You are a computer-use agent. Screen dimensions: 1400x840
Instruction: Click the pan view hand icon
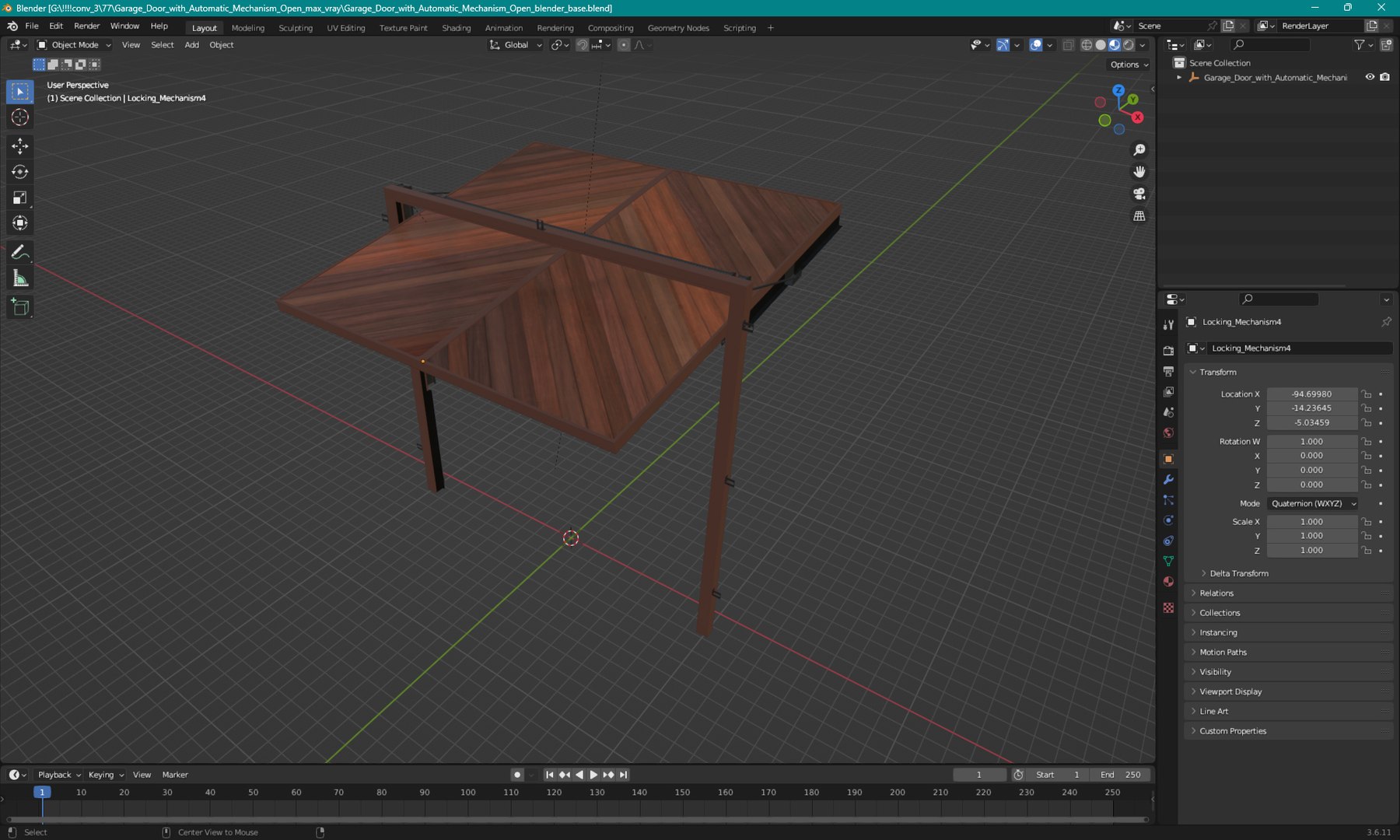pyautogui.click(x=1139, y=172)
